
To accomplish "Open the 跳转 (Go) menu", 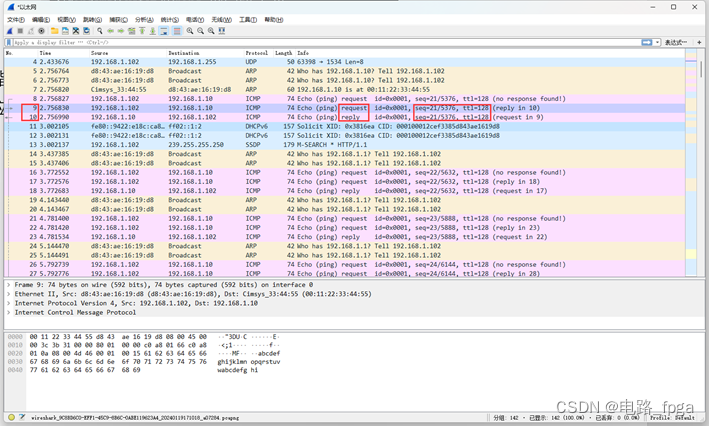I will [x=92, y=19].
